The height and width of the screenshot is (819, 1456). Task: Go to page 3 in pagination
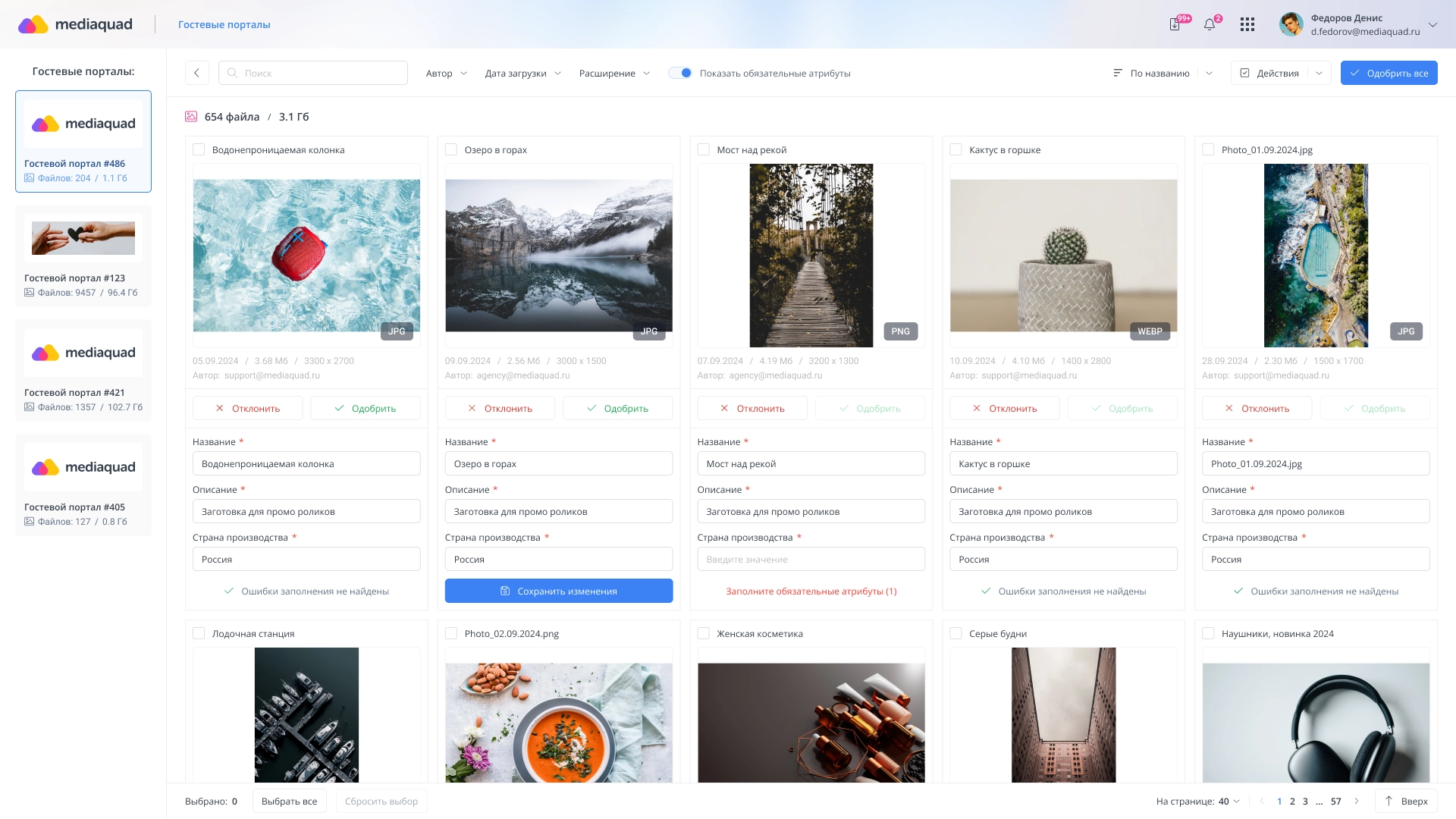tap(1305, 801)
